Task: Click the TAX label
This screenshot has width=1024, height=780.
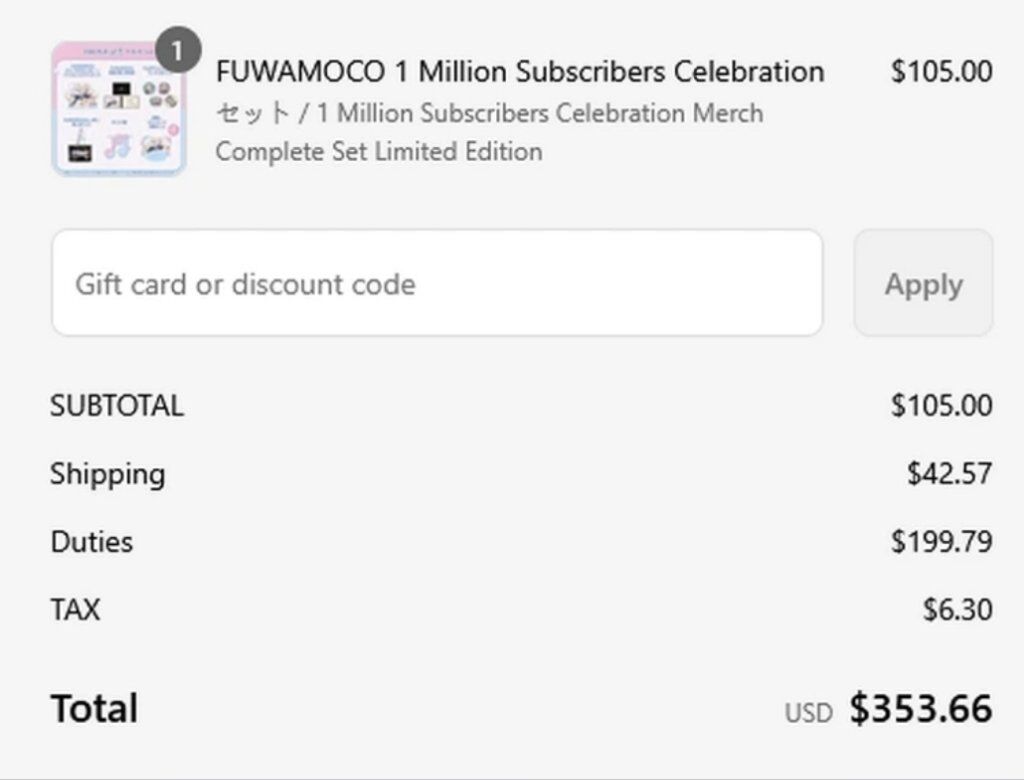Action: pos(76,609)
